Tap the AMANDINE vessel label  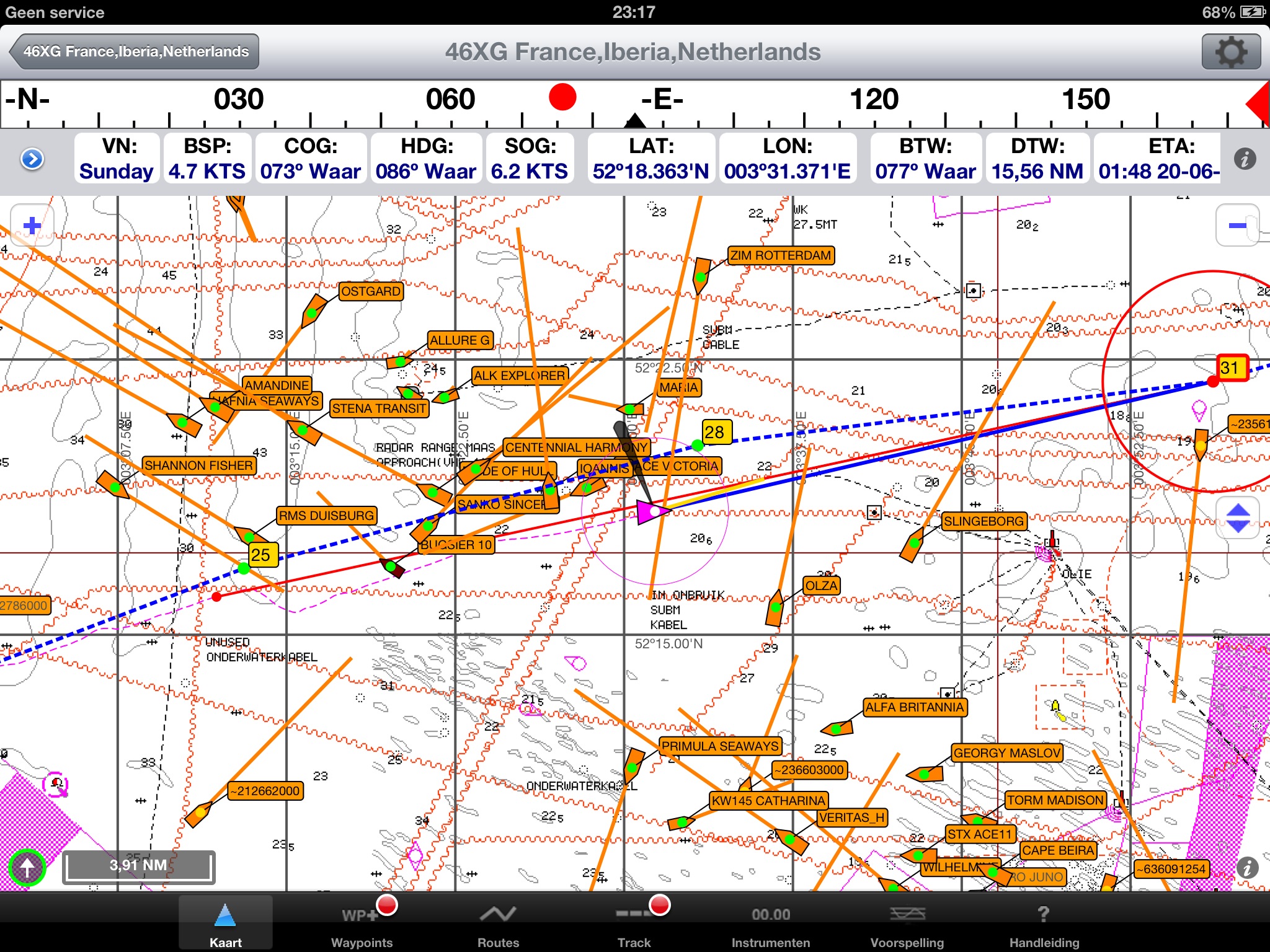tap(277, 386)
